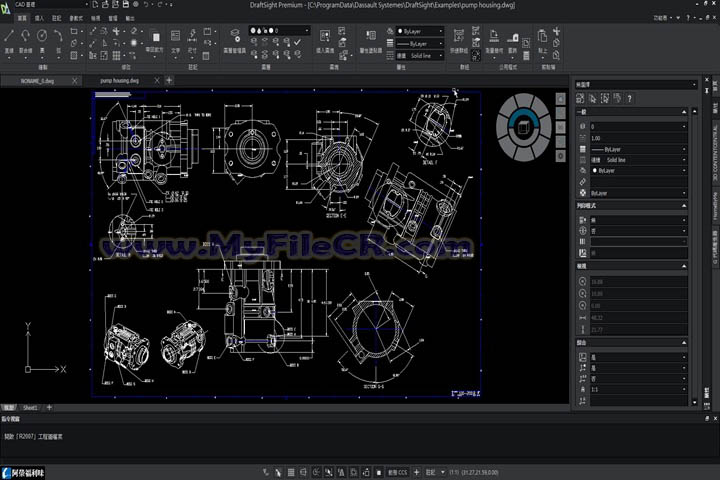720x480 pixels.
Task: Click the Insert Block icon
Action: [325, 36]
